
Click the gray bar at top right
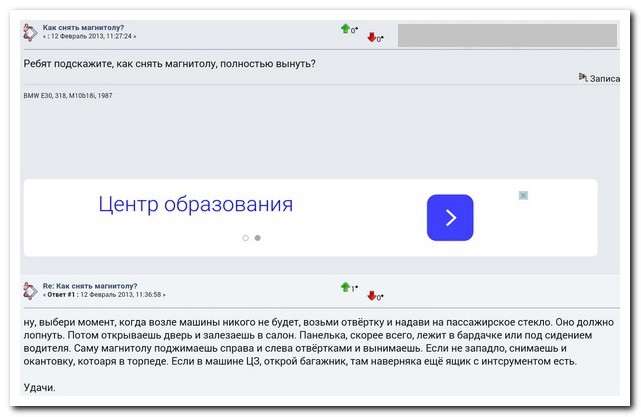pos(506,35)
